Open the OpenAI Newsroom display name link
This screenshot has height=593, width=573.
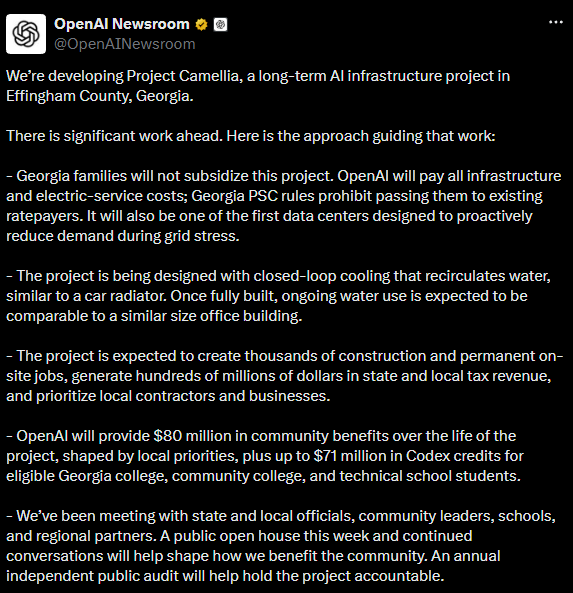tap(121, 24)
